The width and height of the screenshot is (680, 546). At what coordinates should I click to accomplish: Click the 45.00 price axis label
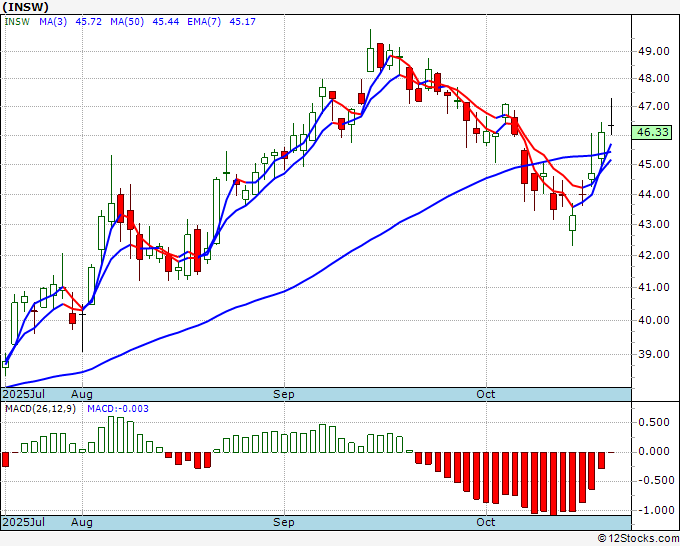pos(654,164)
